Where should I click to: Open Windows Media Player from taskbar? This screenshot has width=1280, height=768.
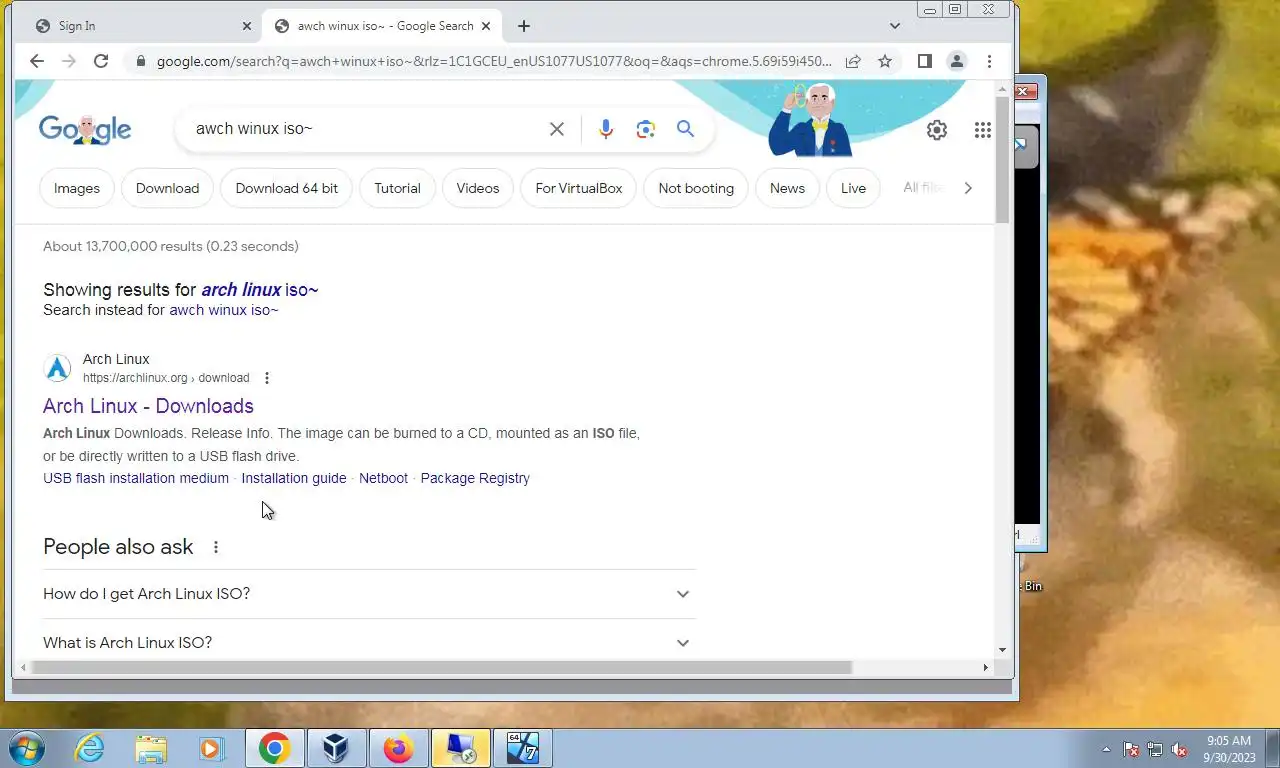coord(211,748)
